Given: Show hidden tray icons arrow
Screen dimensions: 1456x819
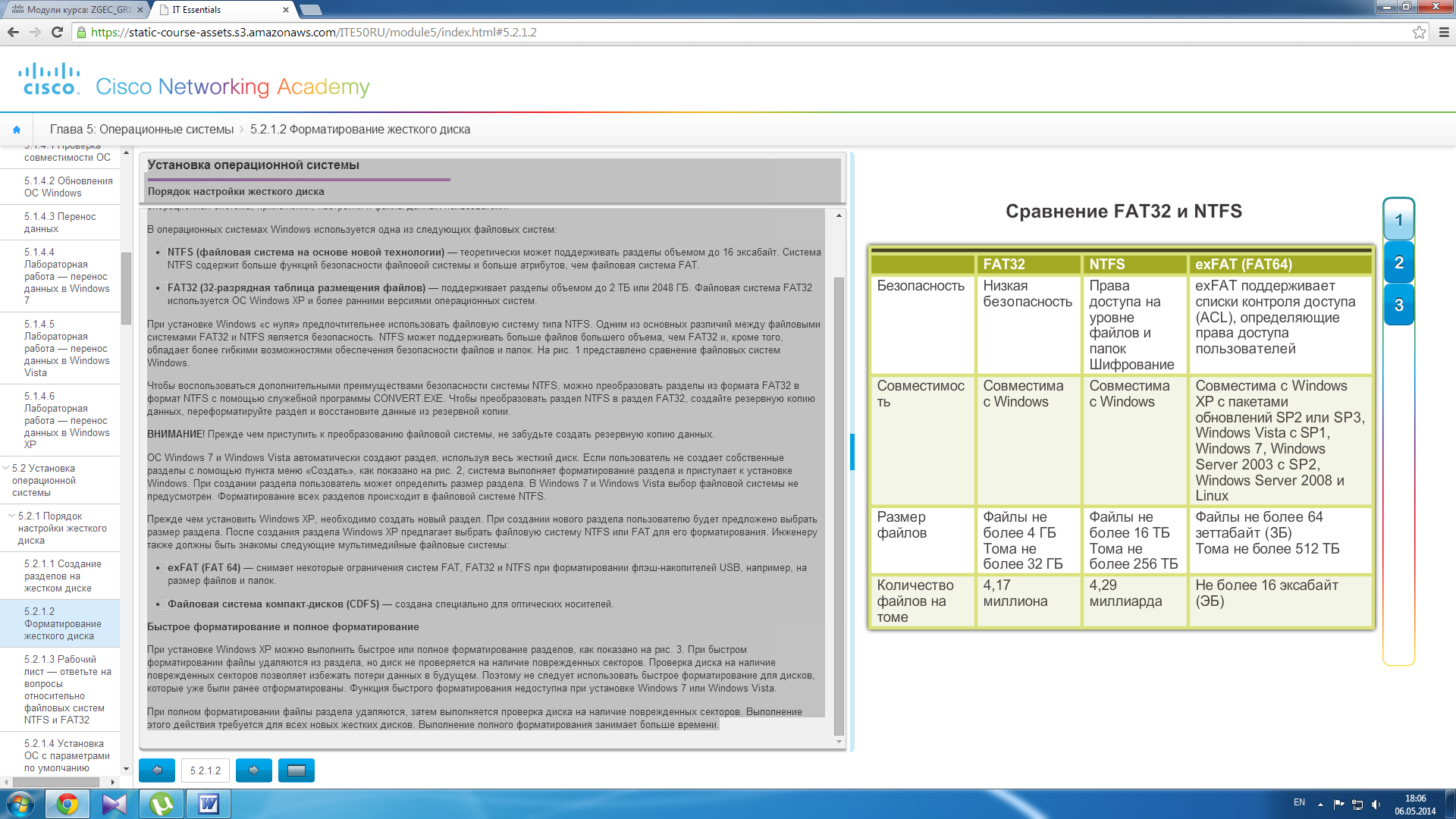Looking at the screenshot, I should pyautogui.click(x=1320, y=804).
